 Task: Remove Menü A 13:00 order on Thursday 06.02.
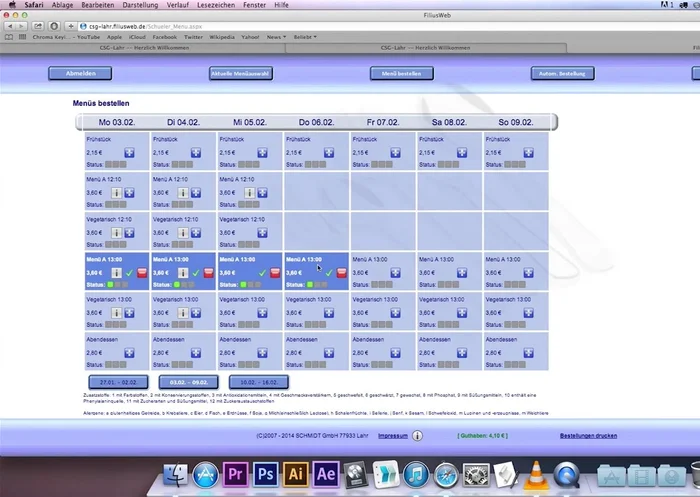pos(343,272)
